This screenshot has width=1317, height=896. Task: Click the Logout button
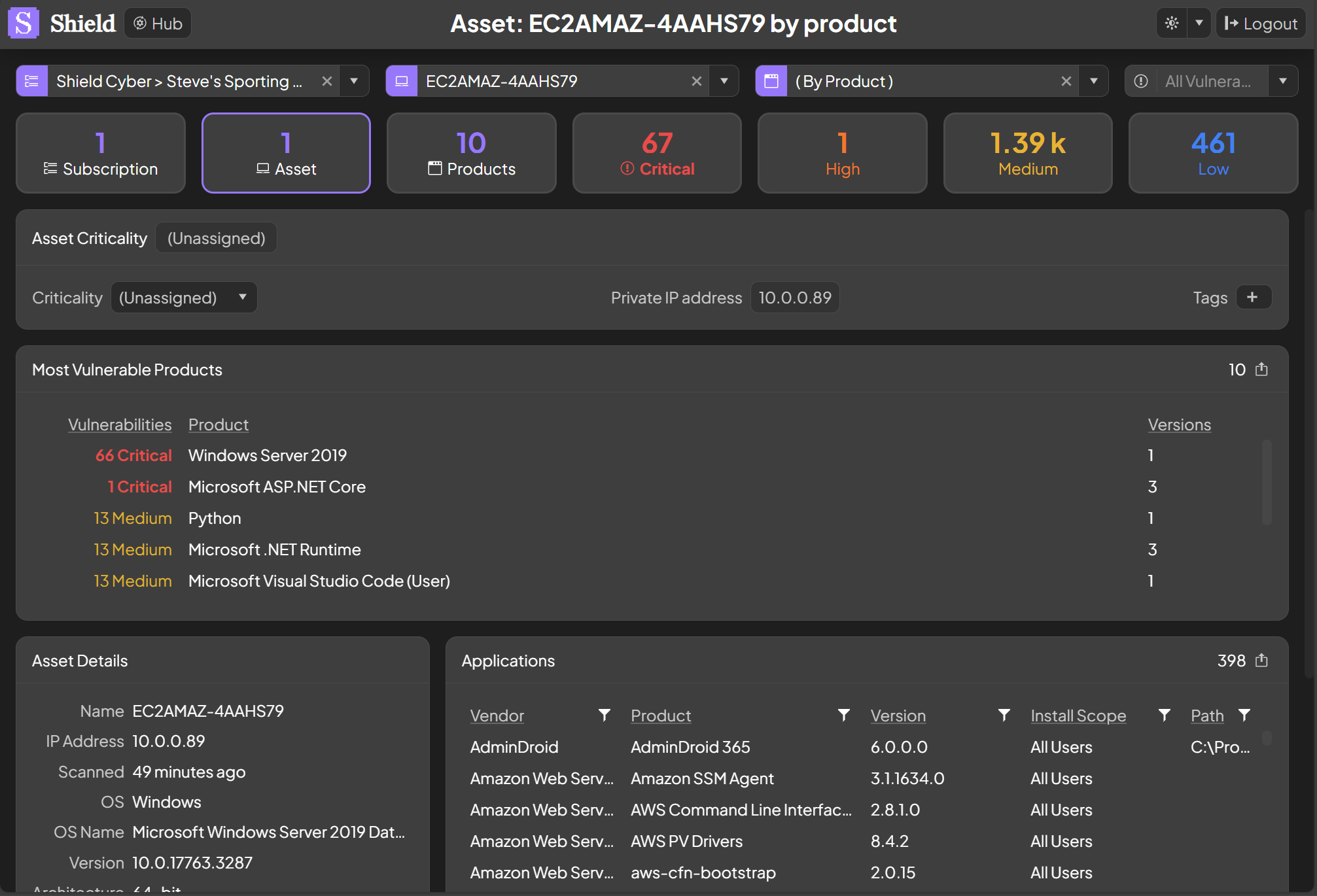(1261, 24)
